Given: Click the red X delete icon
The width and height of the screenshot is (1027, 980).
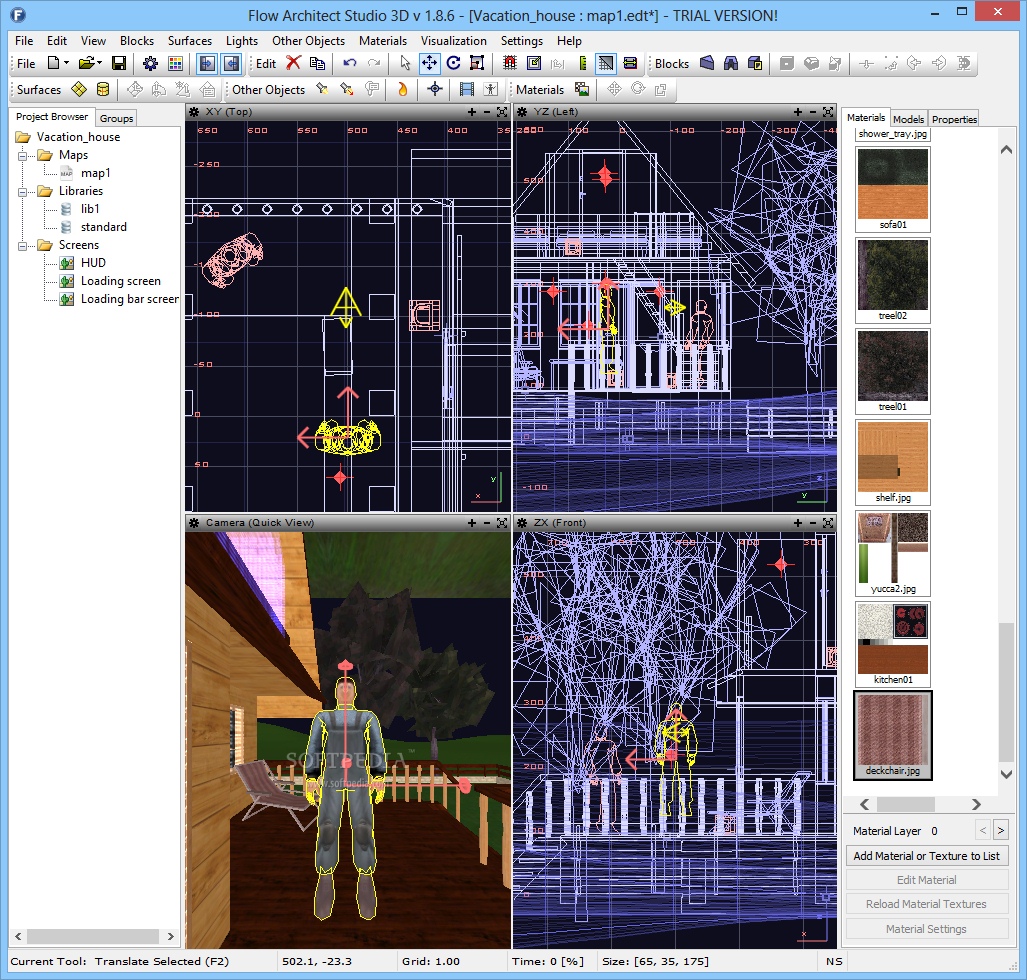Looking at the screenshot, I should (x=293, y=64).
